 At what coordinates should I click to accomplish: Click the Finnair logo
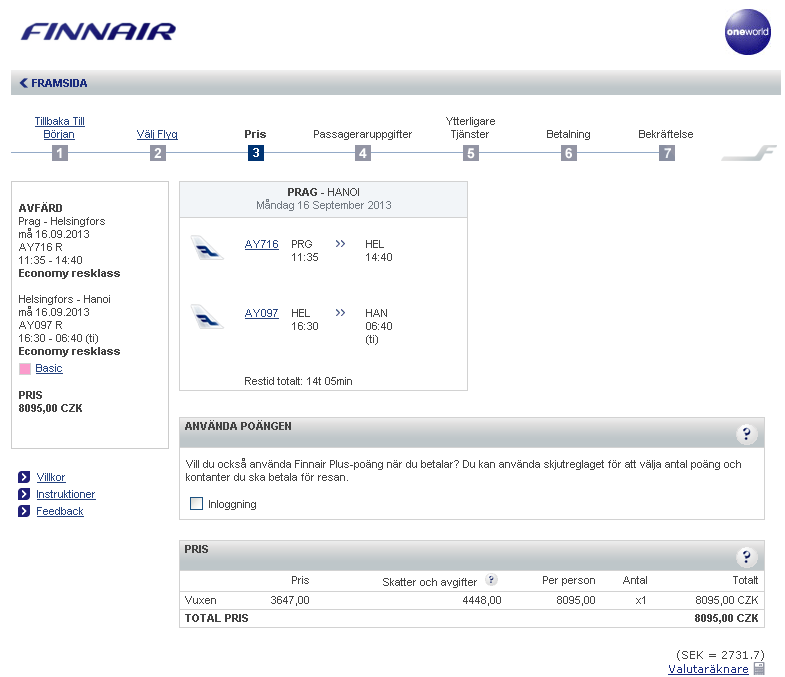click(x=98, y=32)
